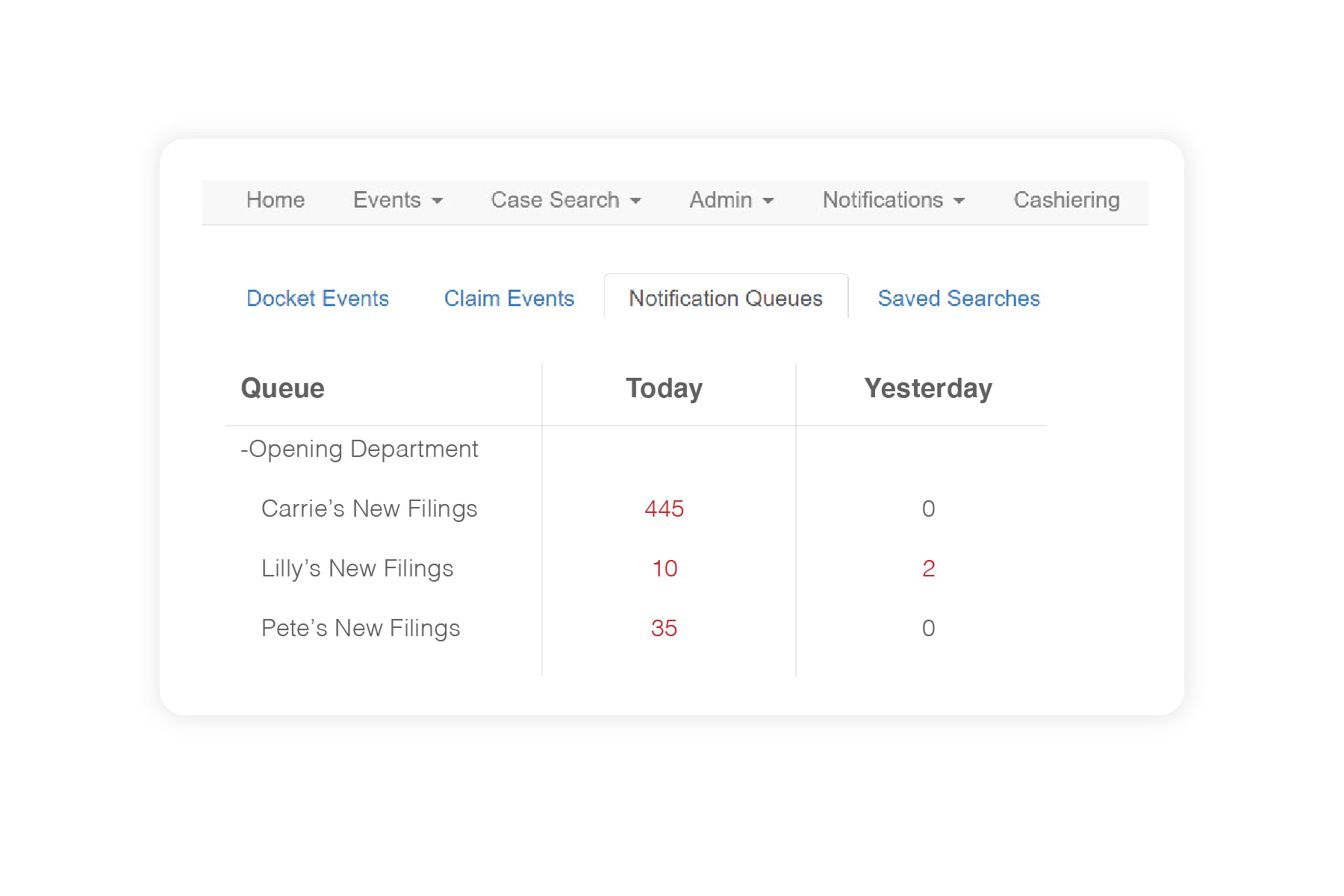Go to Home in navigation bar

(276, 200)
